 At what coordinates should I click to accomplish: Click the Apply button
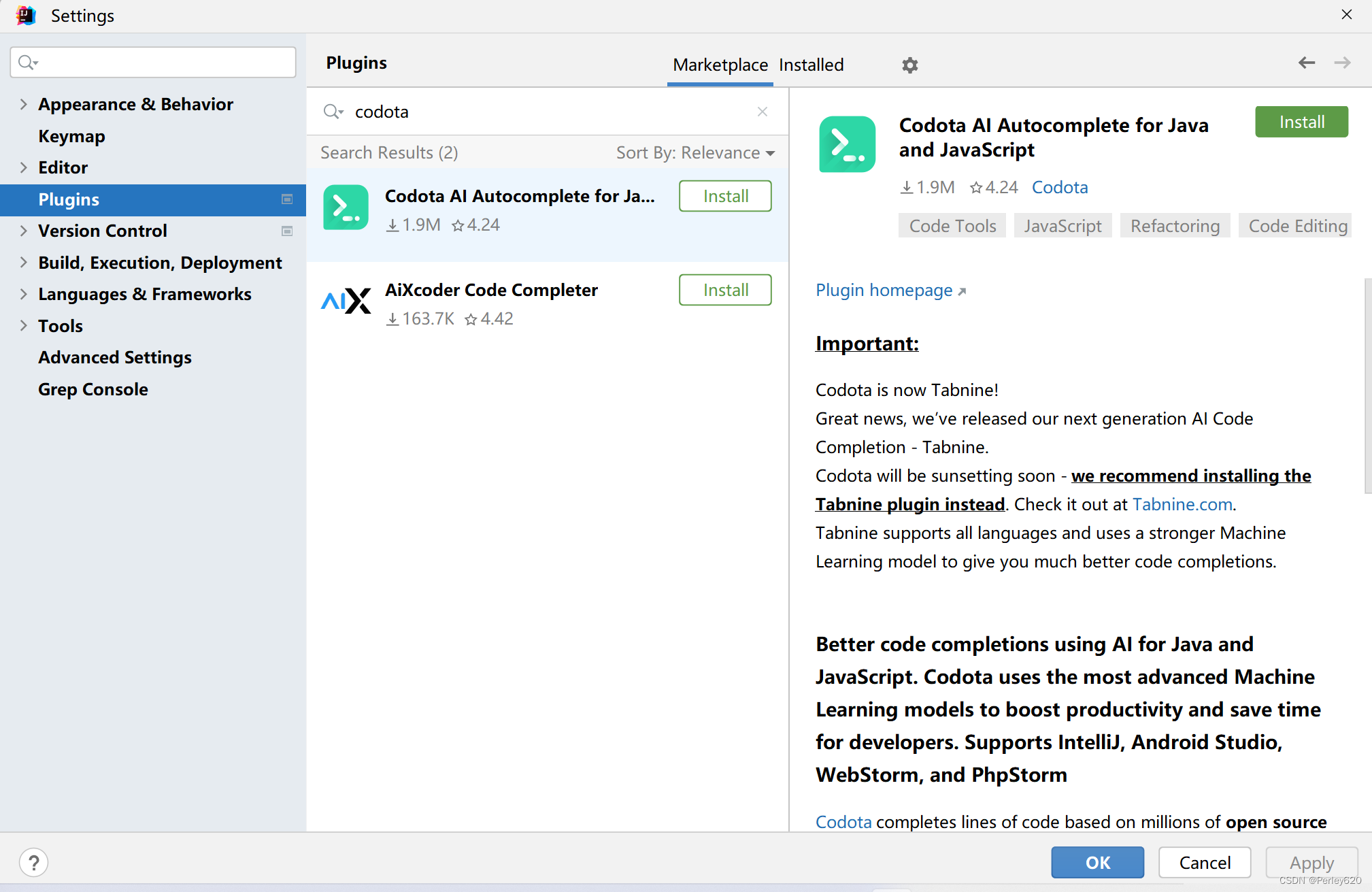(x=1311, y=863)
